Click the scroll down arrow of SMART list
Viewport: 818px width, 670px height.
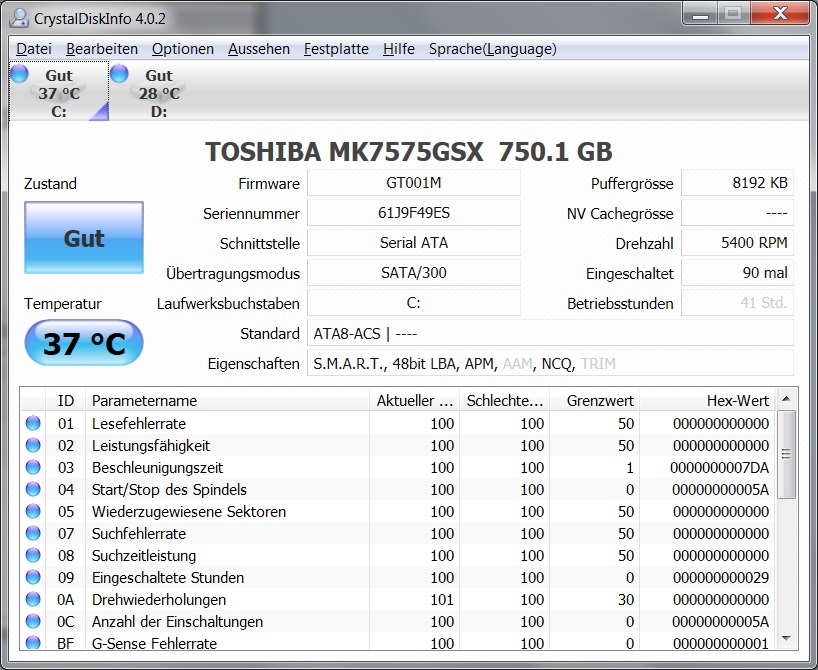click(x=786, y=638)
